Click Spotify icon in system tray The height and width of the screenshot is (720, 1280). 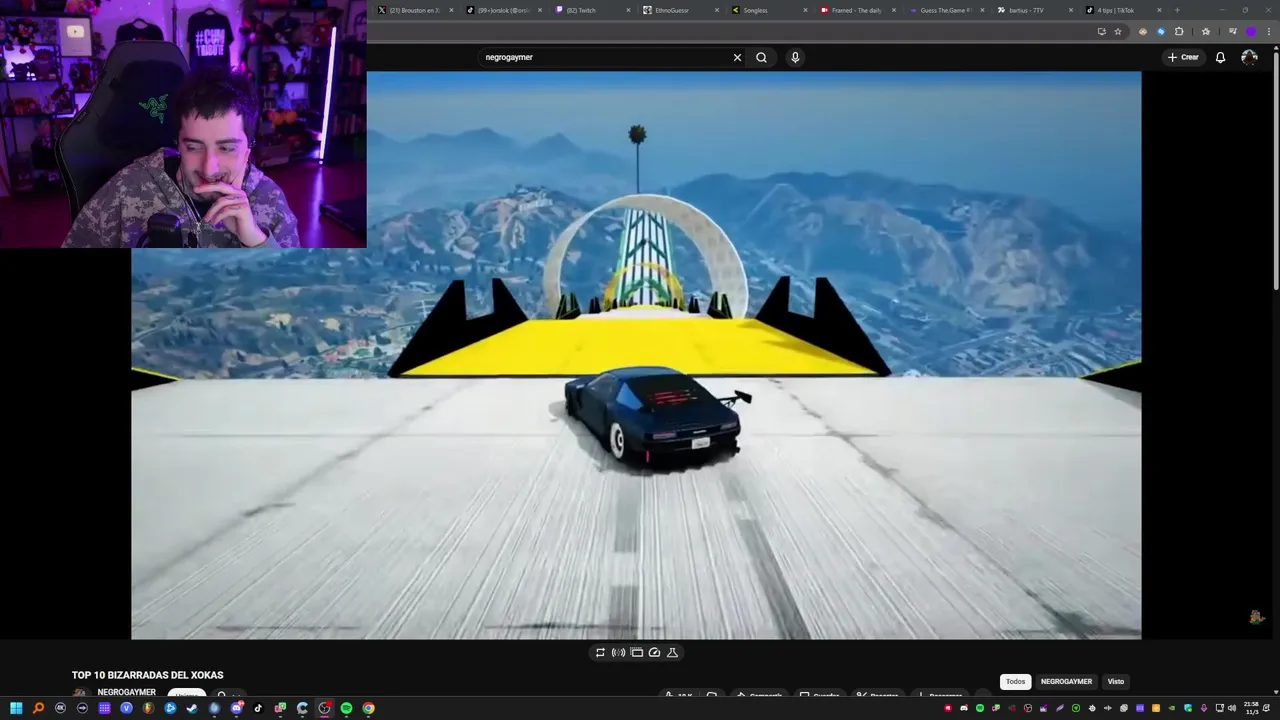[x=980, y=708]
